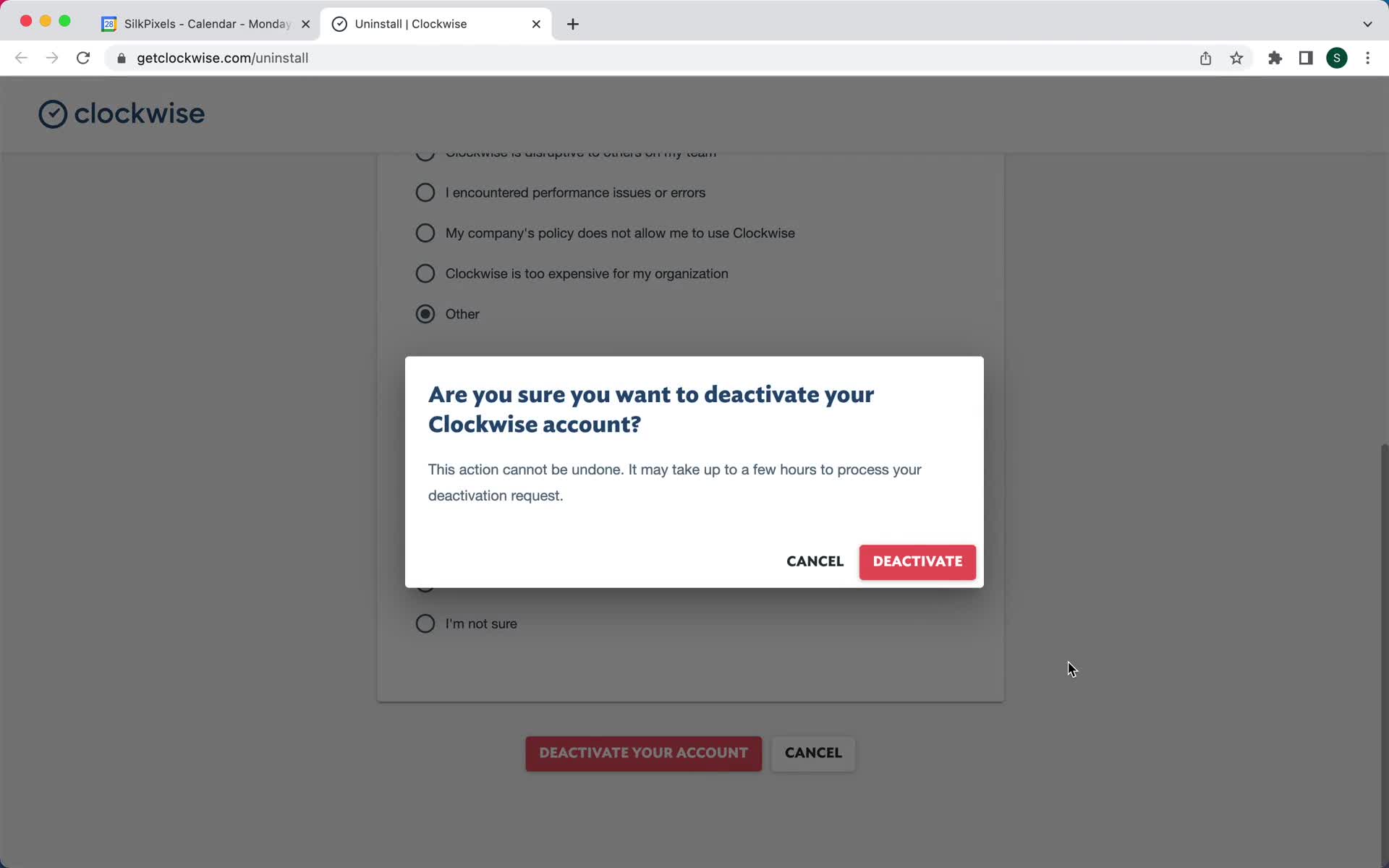Select the I'm not sure radio button
This screenshot has height=868, width=1389.
tap(425, 623)
